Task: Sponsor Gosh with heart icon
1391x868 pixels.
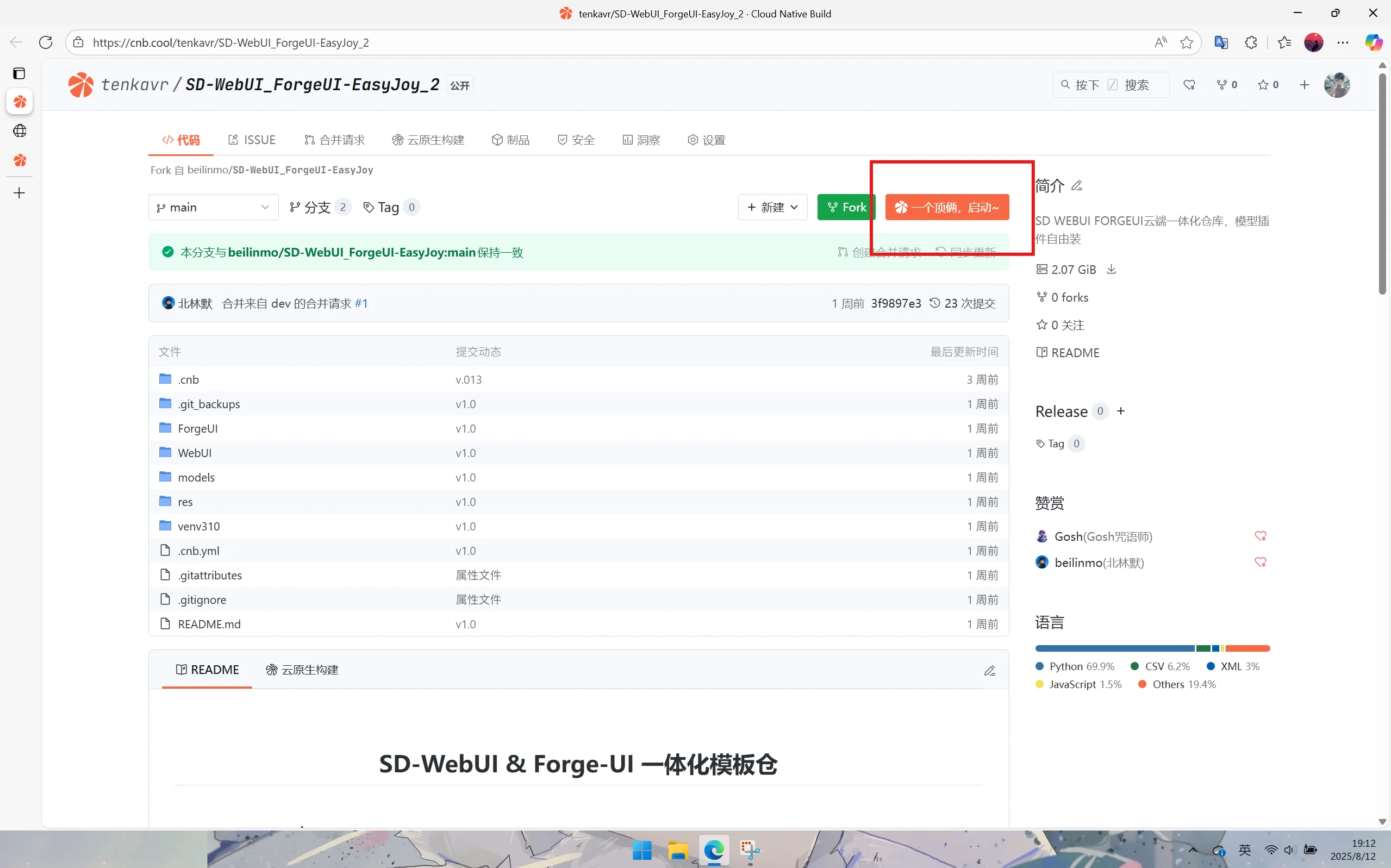Action: pos(1260,536)
